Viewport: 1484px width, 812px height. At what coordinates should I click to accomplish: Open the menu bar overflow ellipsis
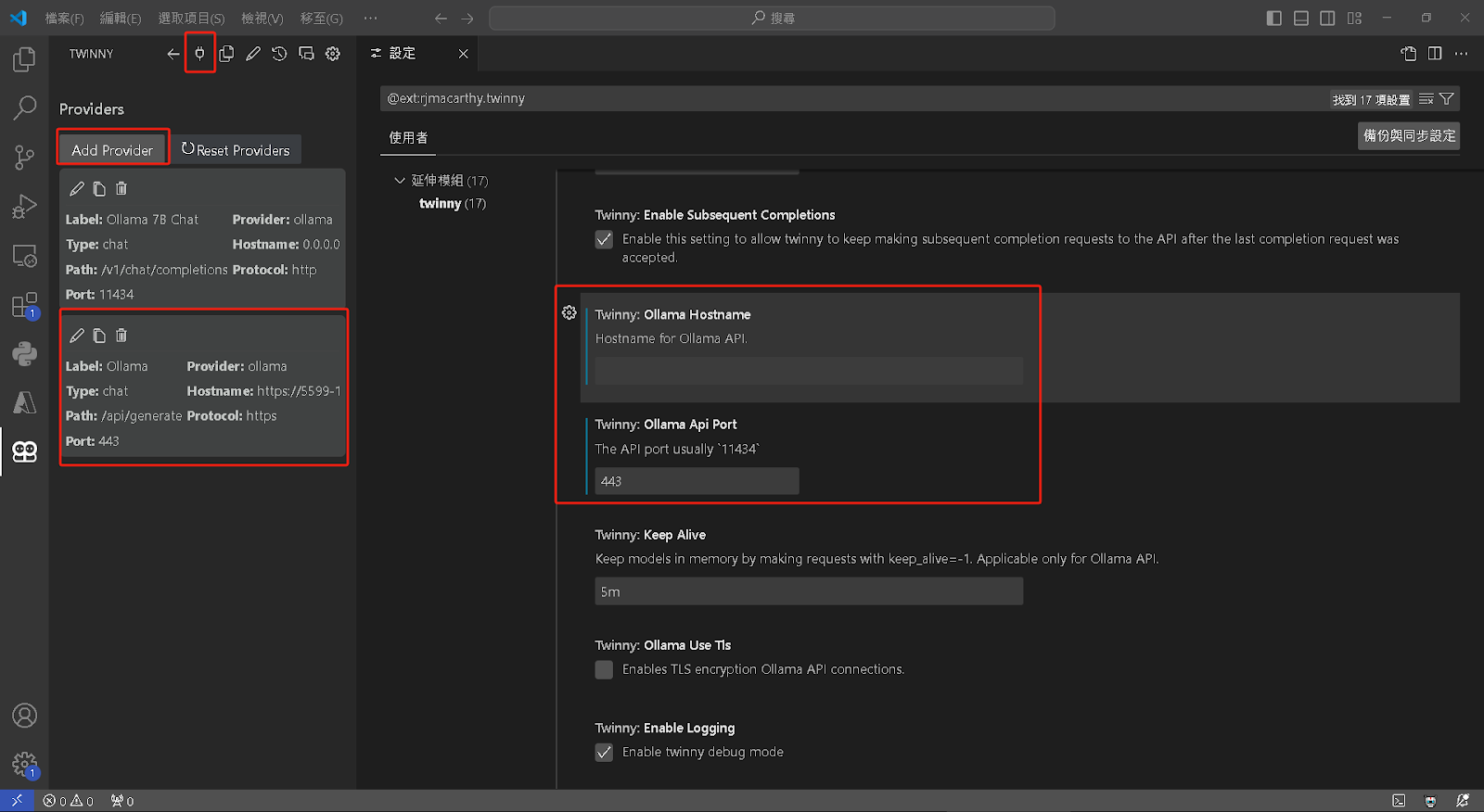[x=371, y=18]
